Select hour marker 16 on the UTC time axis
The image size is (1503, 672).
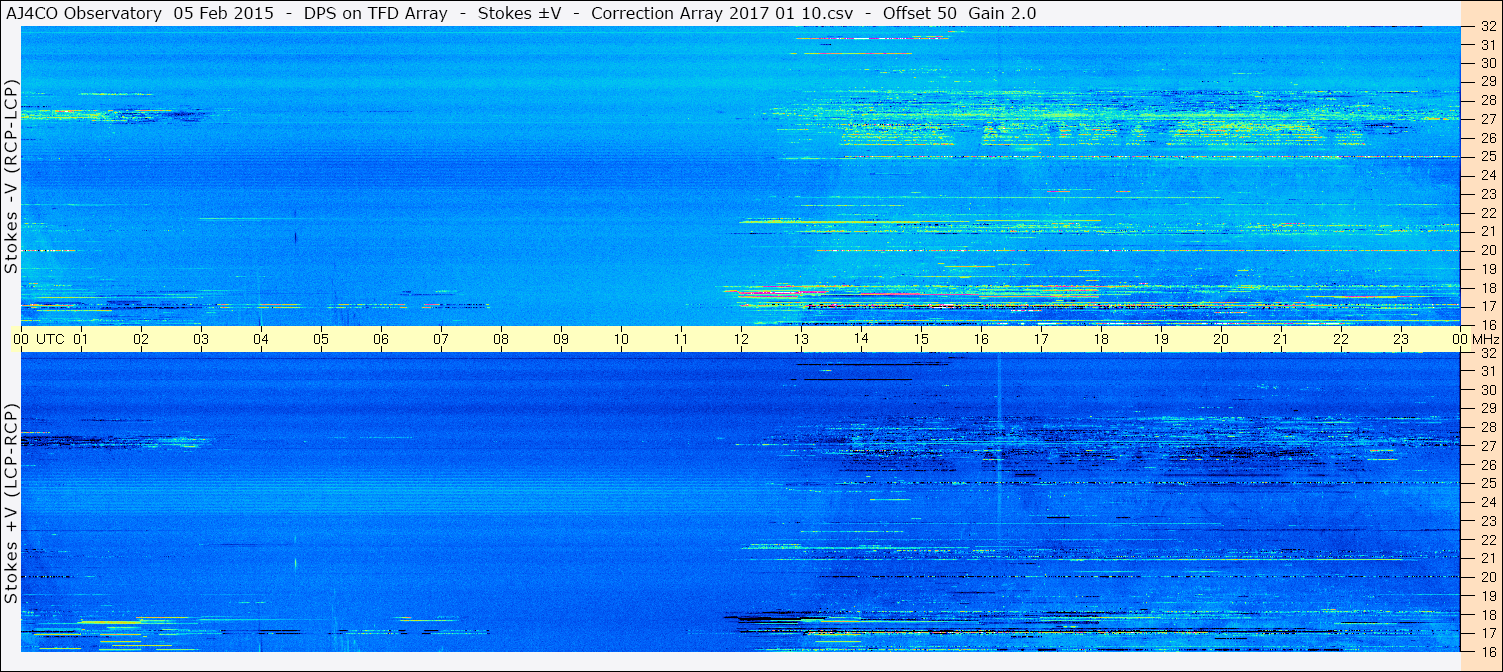click(981, 339)
